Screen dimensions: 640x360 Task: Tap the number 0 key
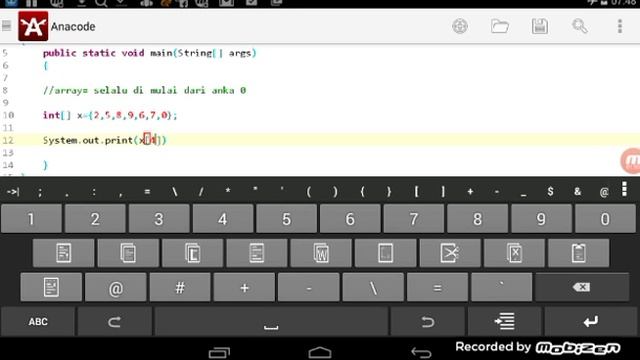click(605, 219)
